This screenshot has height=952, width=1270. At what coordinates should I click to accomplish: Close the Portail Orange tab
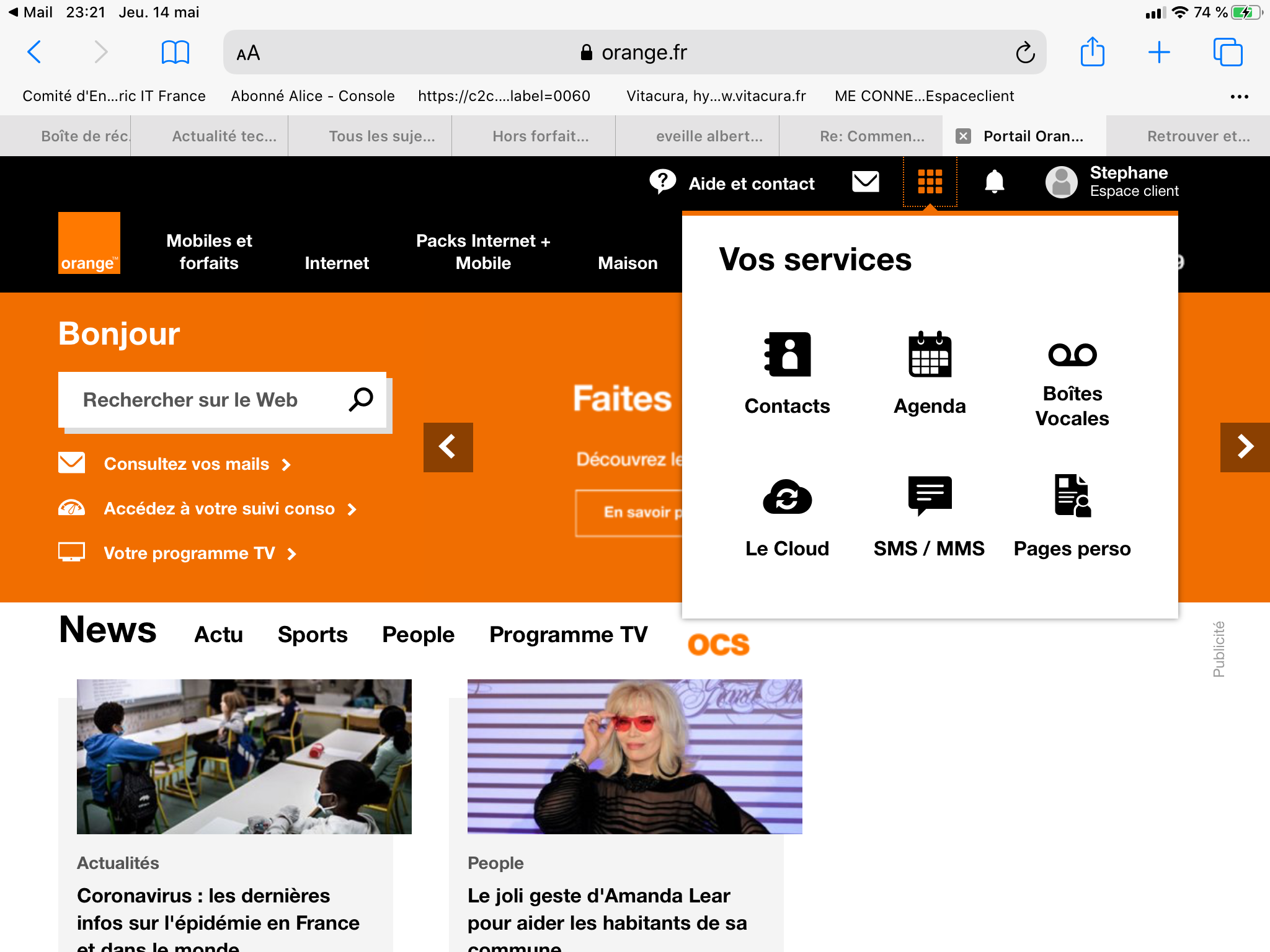click(963, 136)
